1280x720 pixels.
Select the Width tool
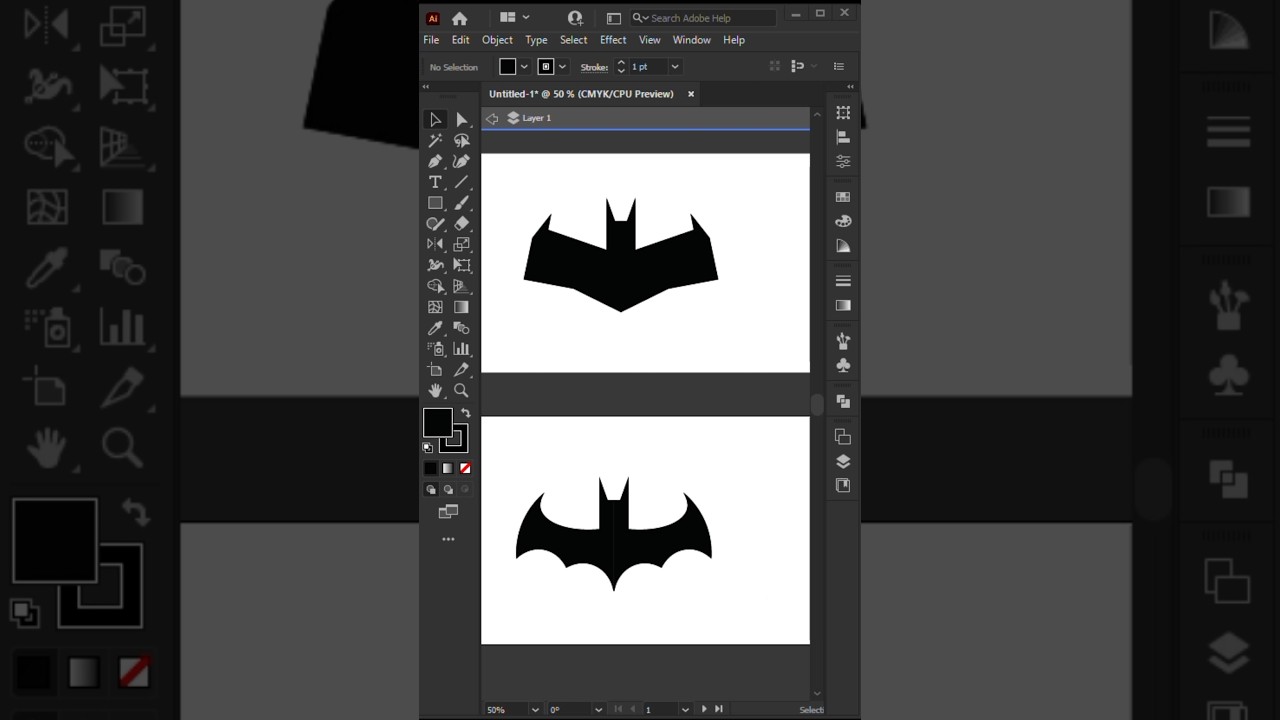(x=435, y=265)
